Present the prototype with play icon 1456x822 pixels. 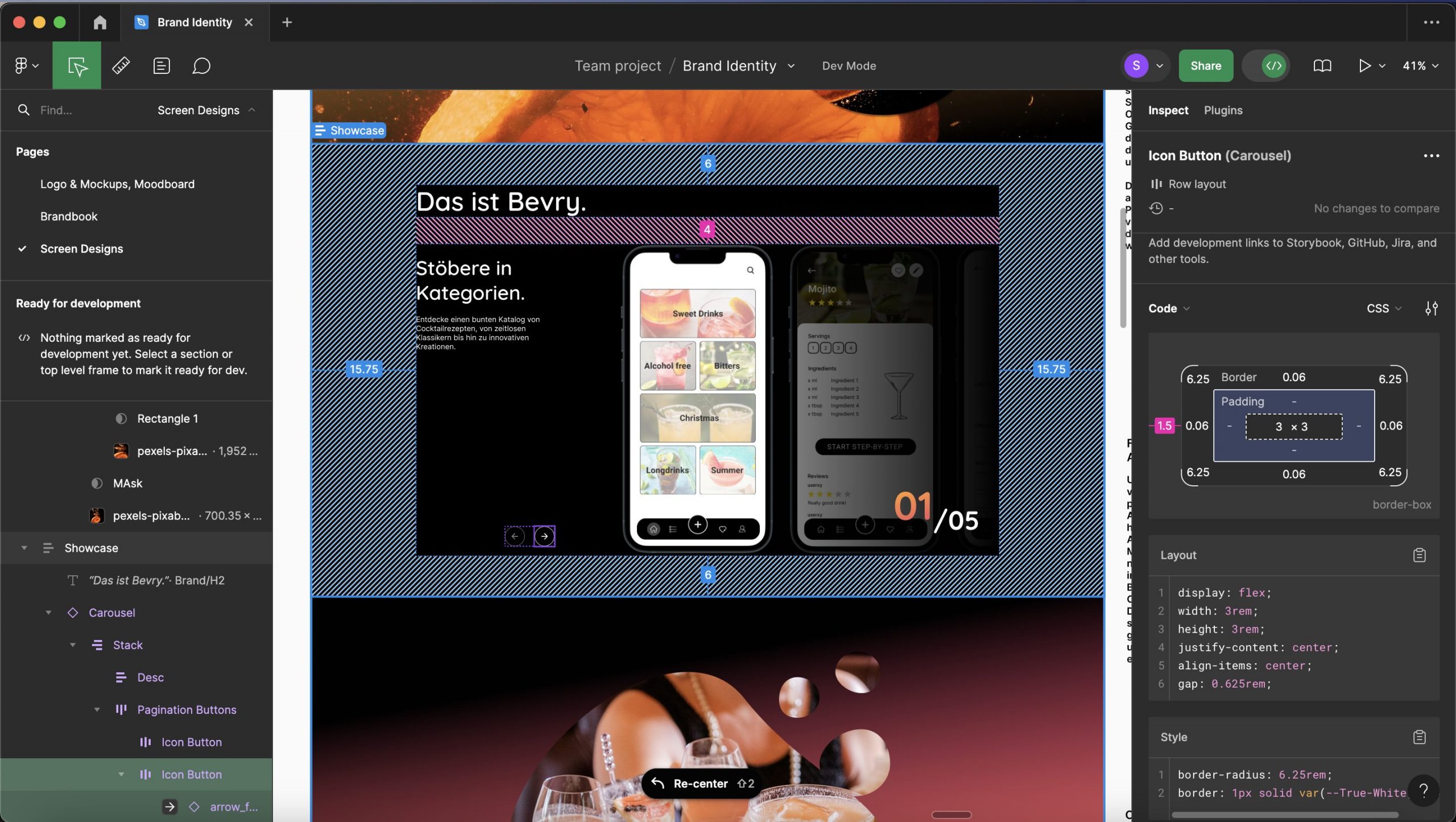pos(1364,65)
